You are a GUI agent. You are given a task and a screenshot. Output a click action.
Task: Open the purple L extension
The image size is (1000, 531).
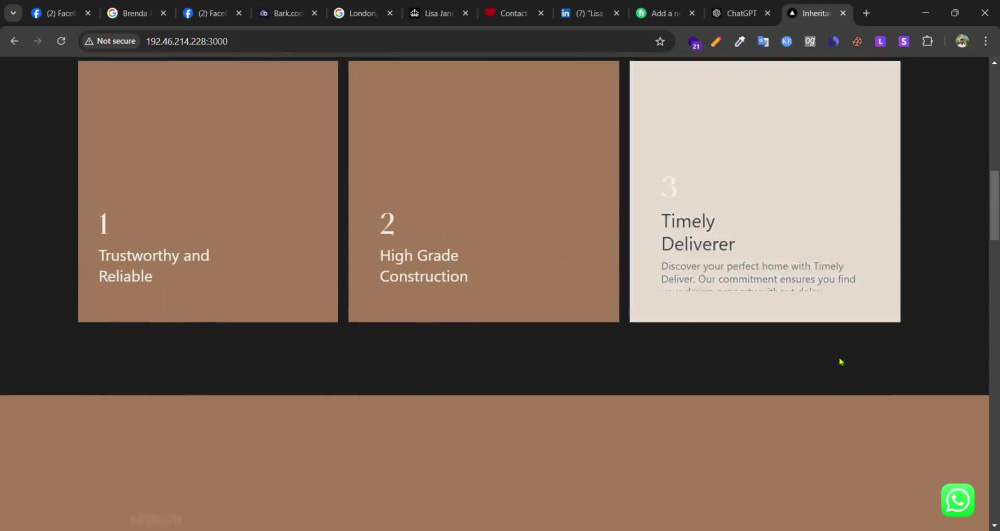[880, 41]
